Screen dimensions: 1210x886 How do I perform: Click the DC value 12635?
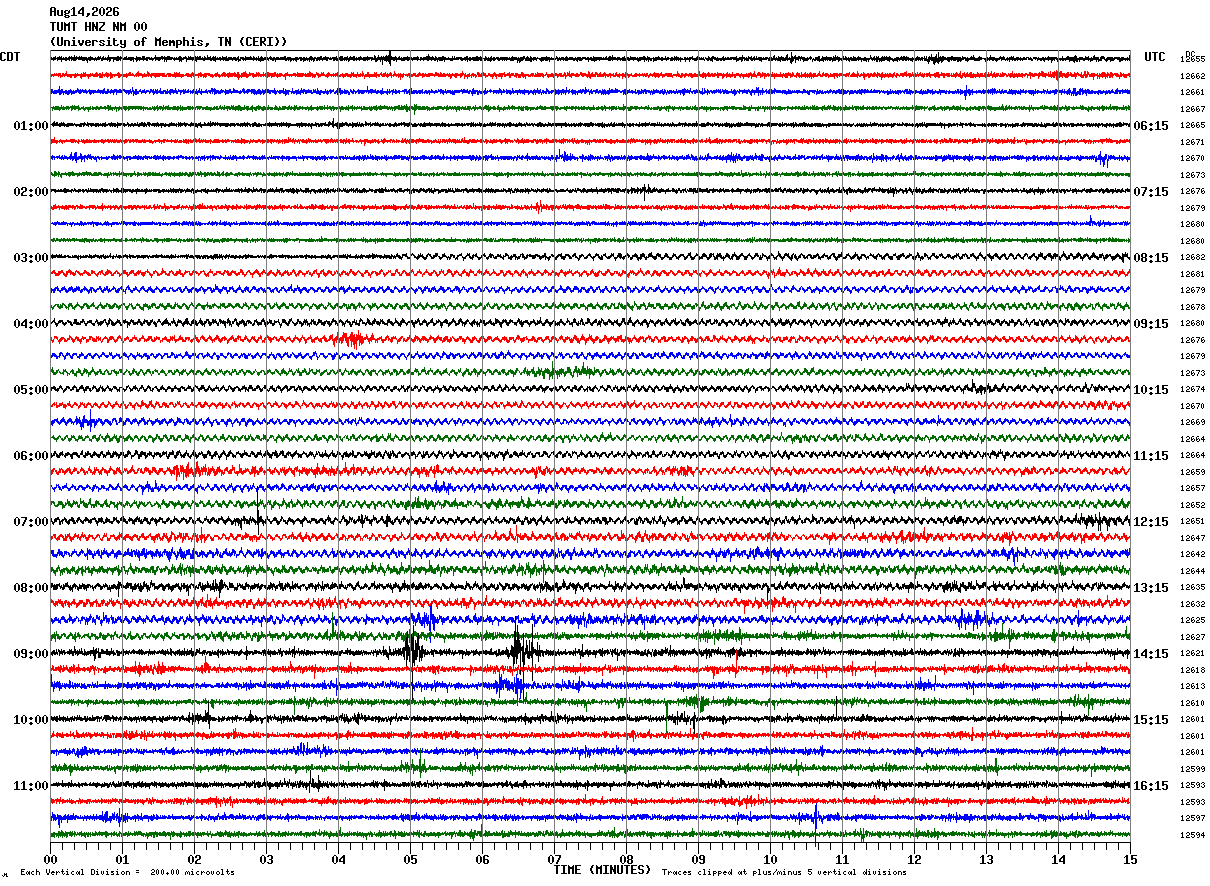point(1193,587)
